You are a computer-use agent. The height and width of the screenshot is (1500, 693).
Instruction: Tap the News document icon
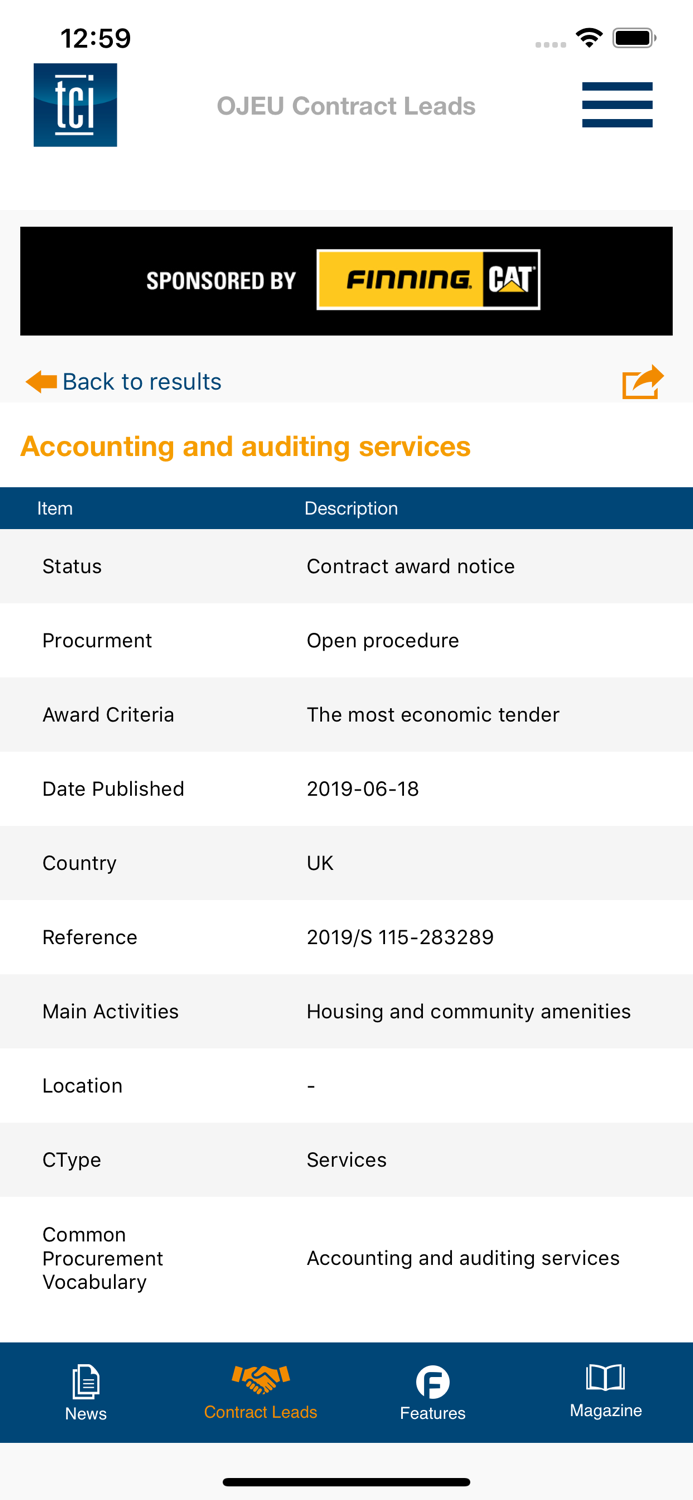(x=86, y=1381)
